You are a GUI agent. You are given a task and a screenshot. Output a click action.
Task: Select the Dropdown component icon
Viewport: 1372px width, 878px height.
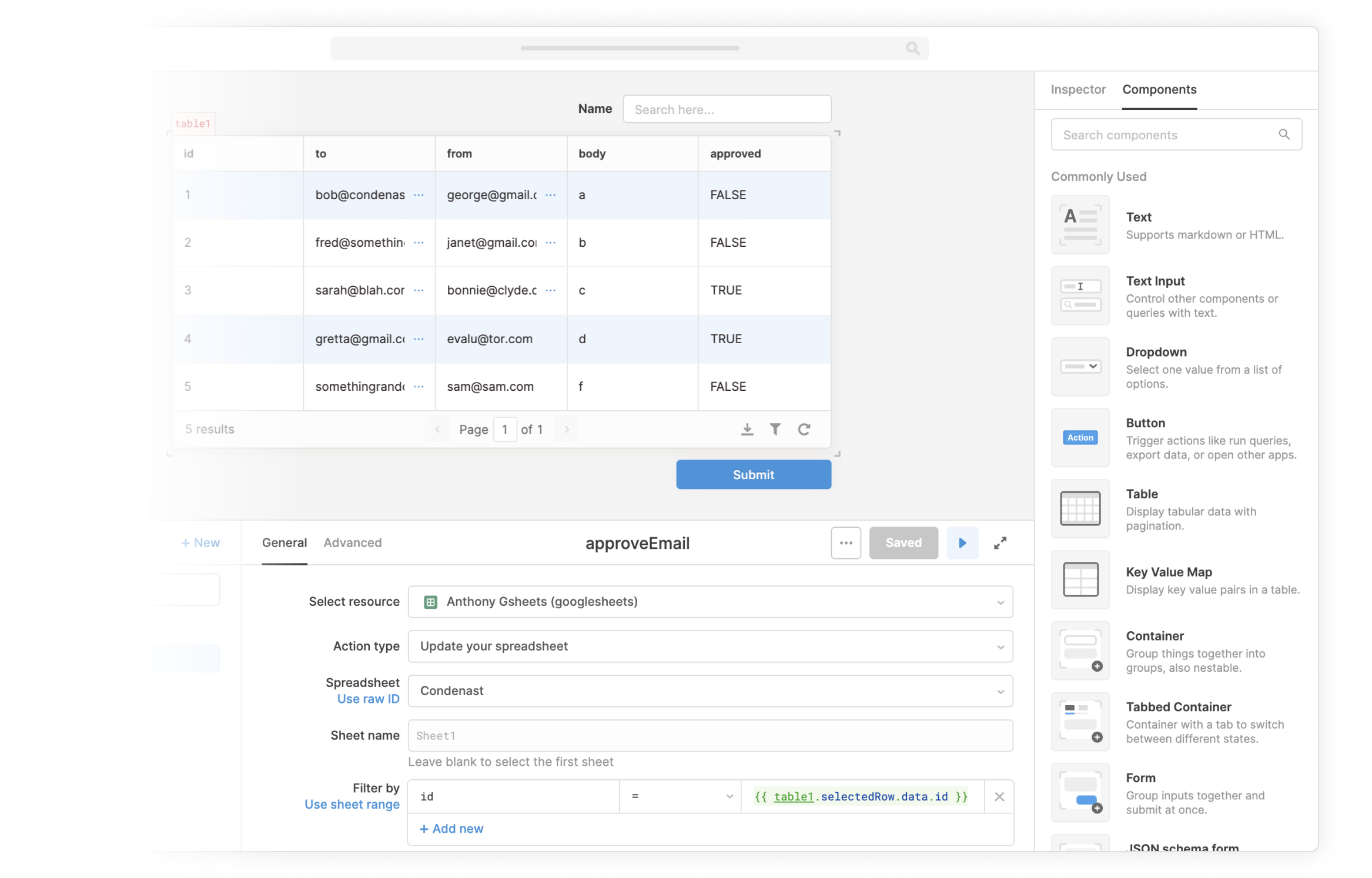coord(1080,367)
